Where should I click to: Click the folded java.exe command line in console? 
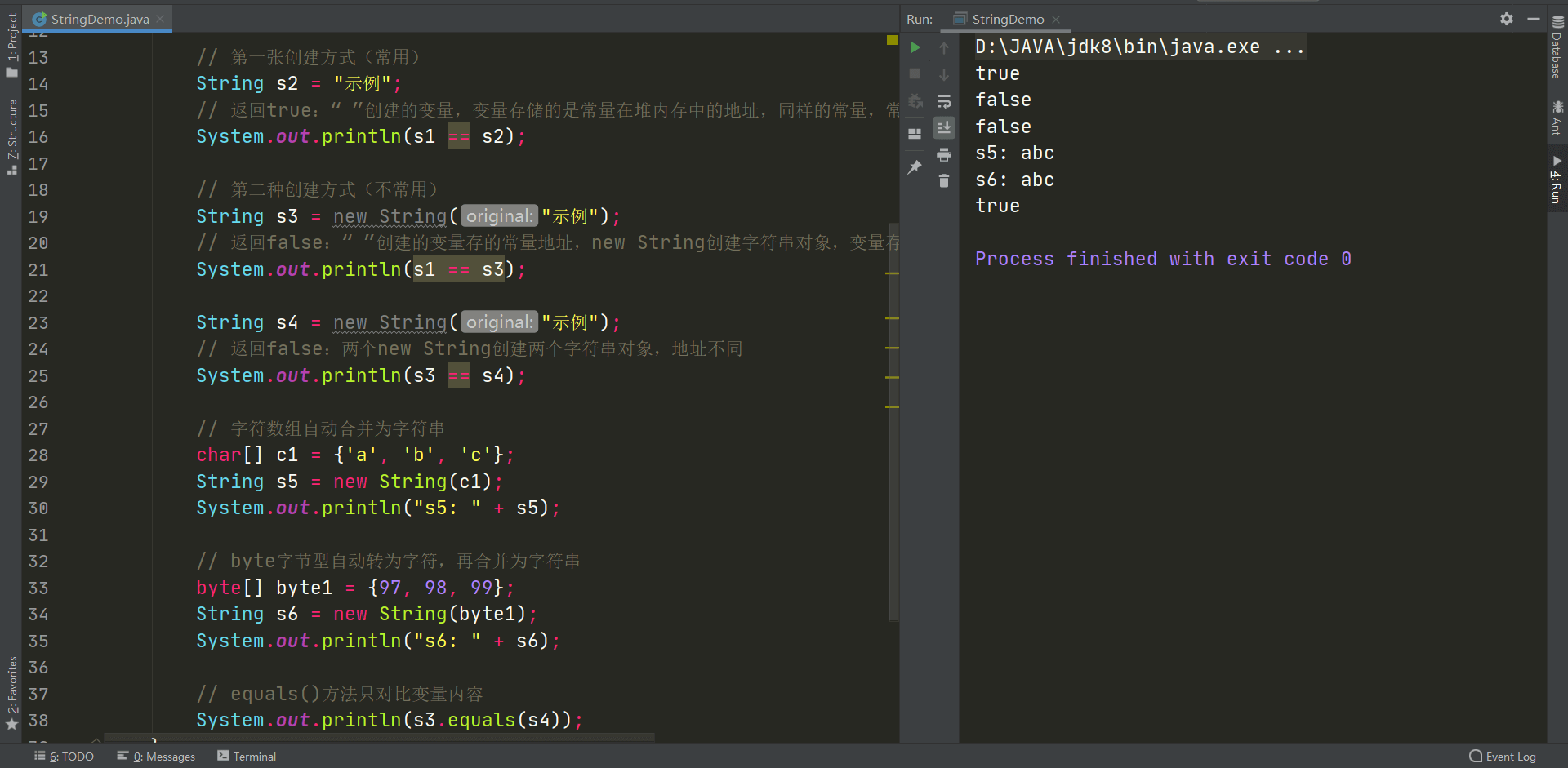(1140, 47)
